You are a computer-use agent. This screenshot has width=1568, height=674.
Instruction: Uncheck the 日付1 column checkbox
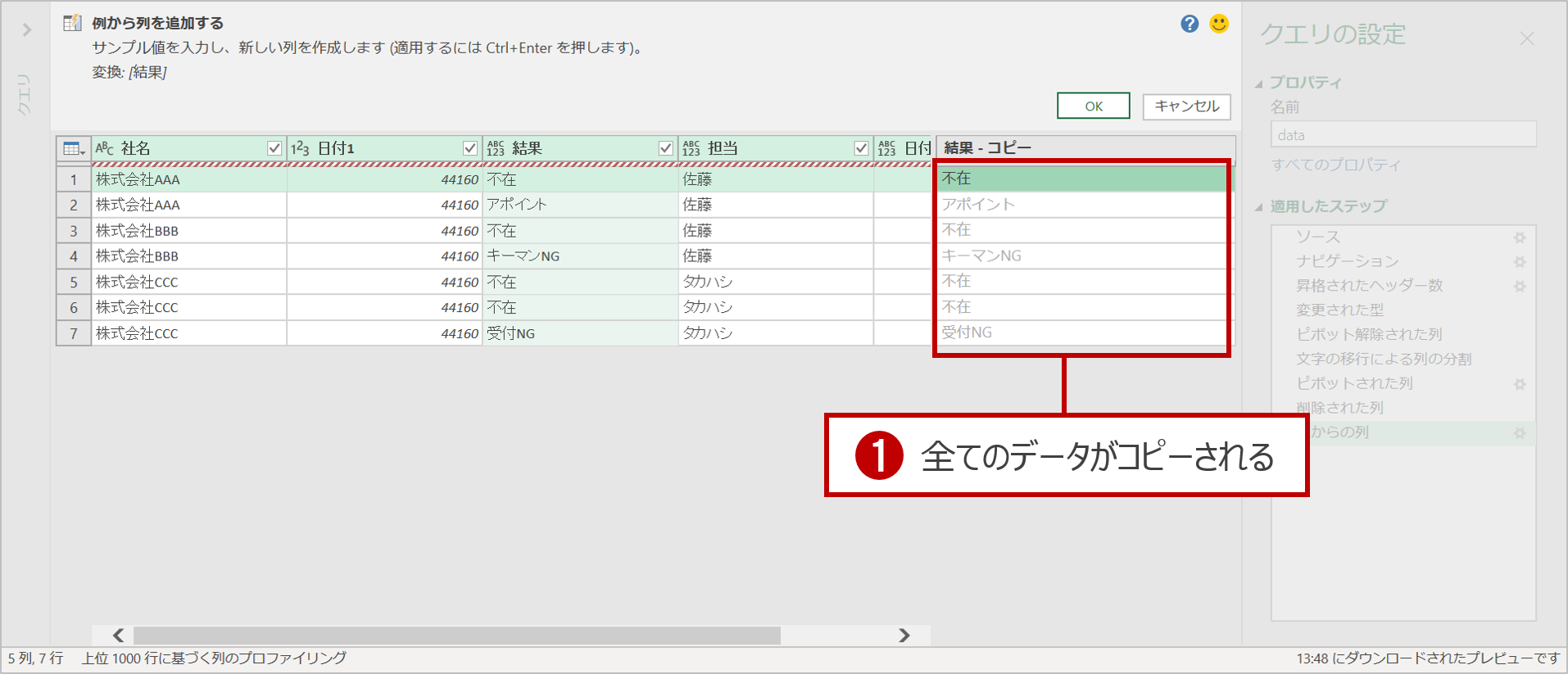tap(470, 148)
